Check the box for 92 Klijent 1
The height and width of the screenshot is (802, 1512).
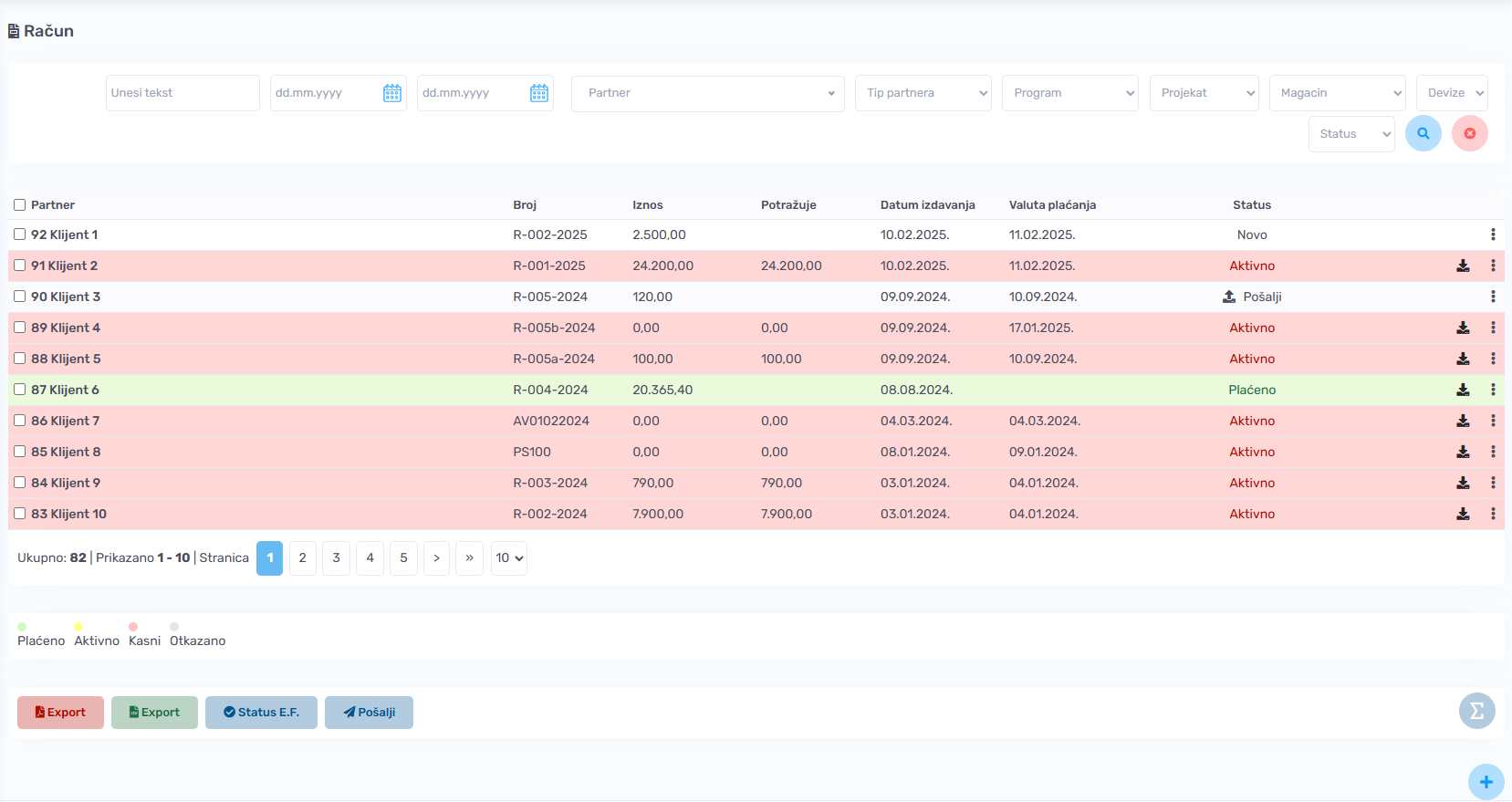[19, 234]
